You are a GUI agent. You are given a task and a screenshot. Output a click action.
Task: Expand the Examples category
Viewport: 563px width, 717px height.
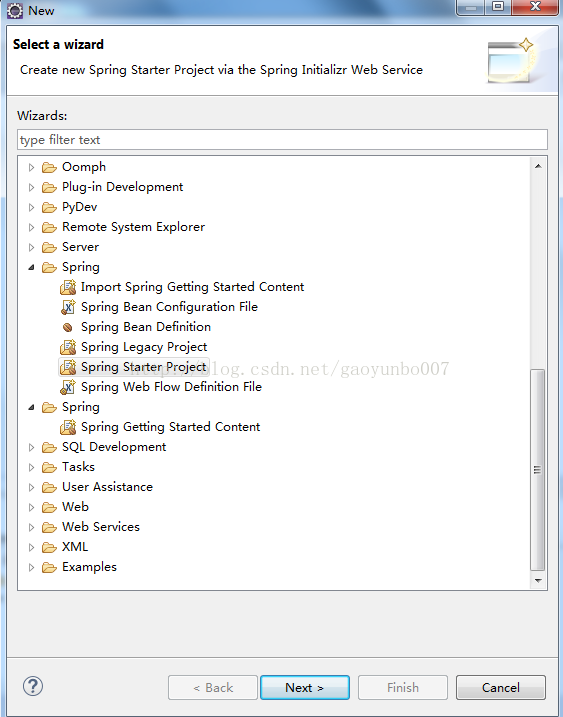click(x=31, y=567)
